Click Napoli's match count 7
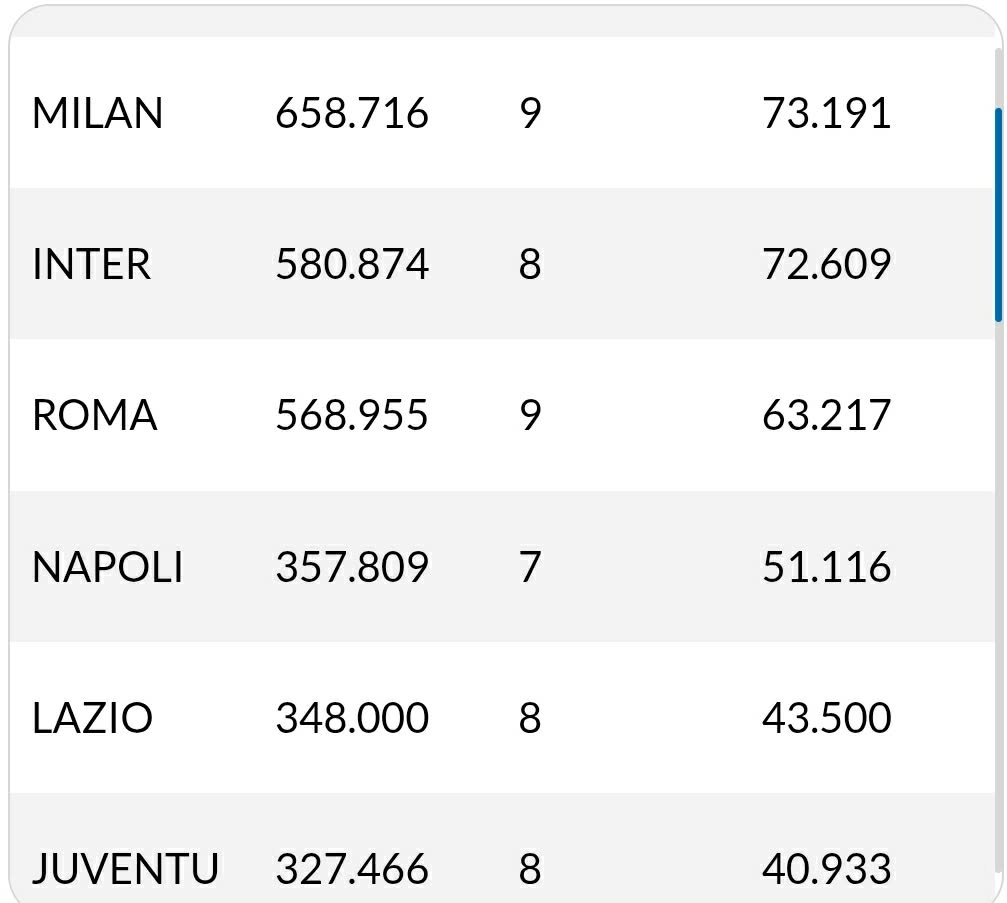The height and width of the screenshot is (903, 1007). click(x=530, y=567)
